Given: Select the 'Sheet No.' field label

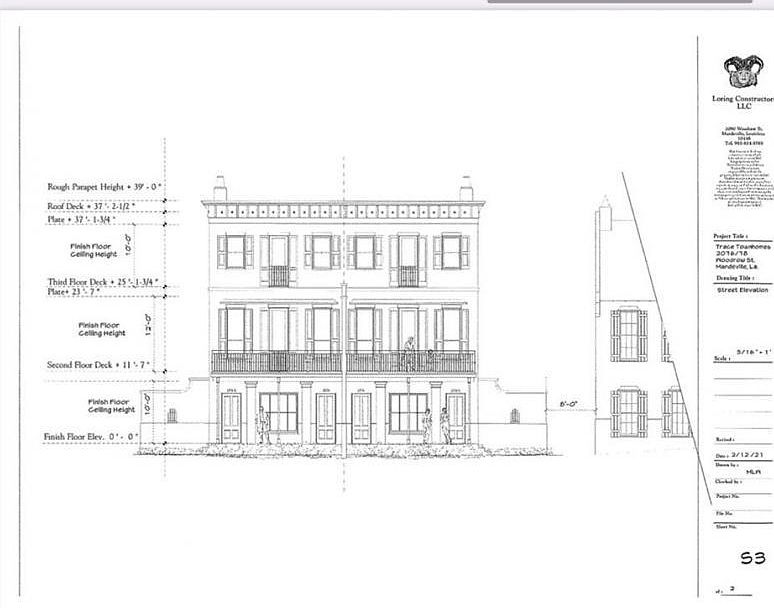Looking at the screenshot, I should point(726,527).
